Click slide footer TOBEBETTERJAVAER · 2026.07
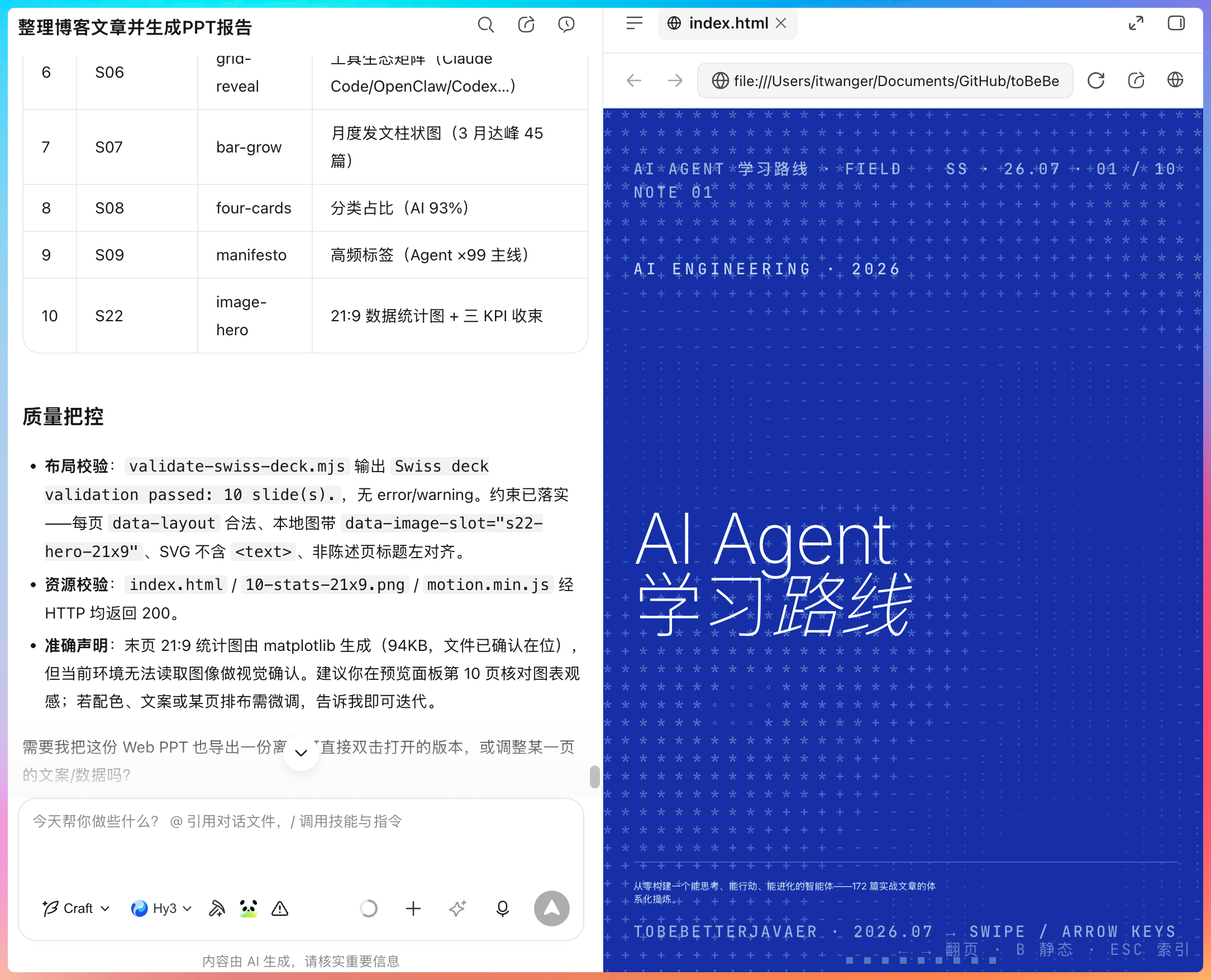 coord(783,931)
